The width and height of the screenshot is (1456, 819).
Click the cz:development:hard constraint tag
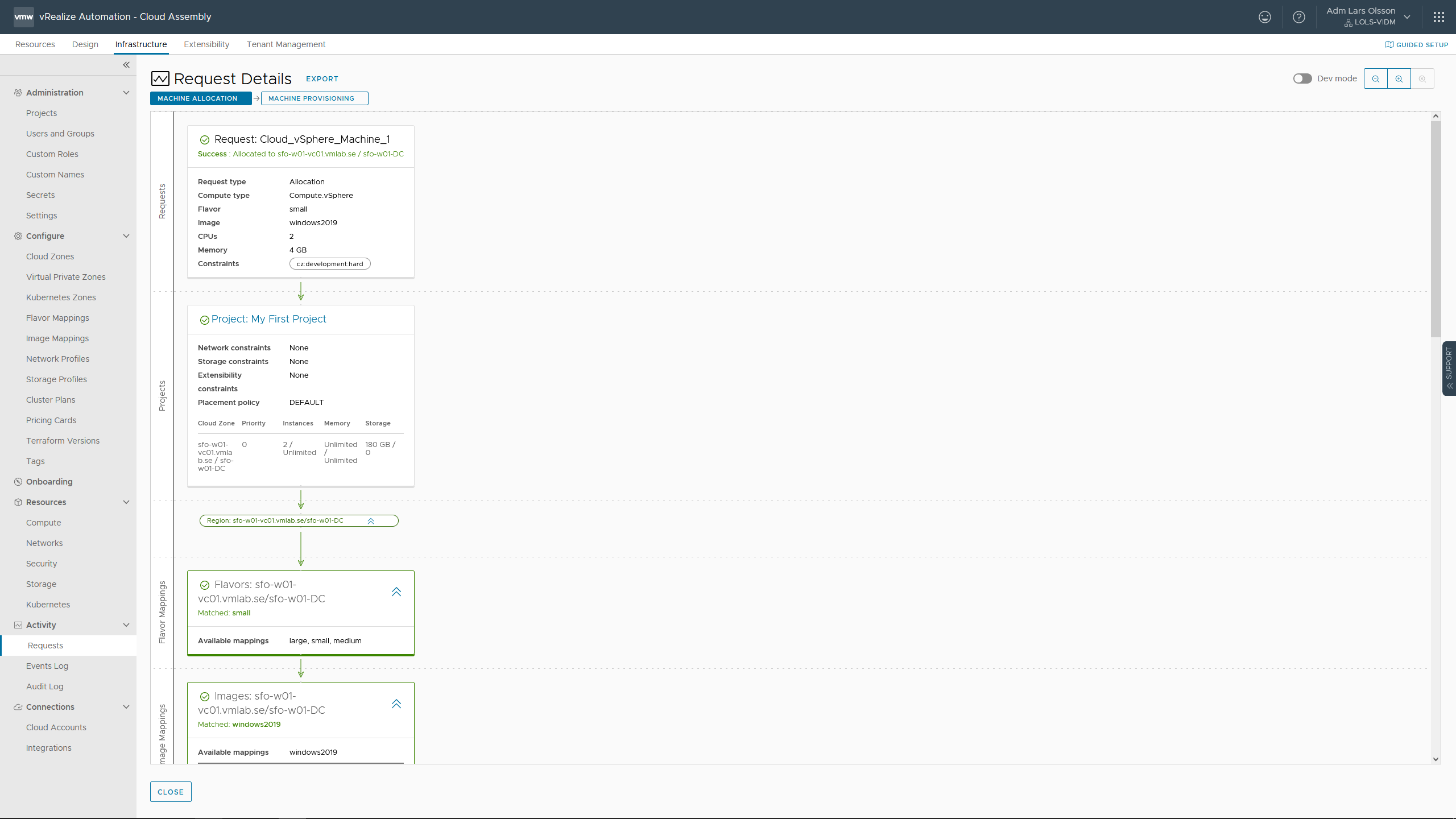pos(330,264)
